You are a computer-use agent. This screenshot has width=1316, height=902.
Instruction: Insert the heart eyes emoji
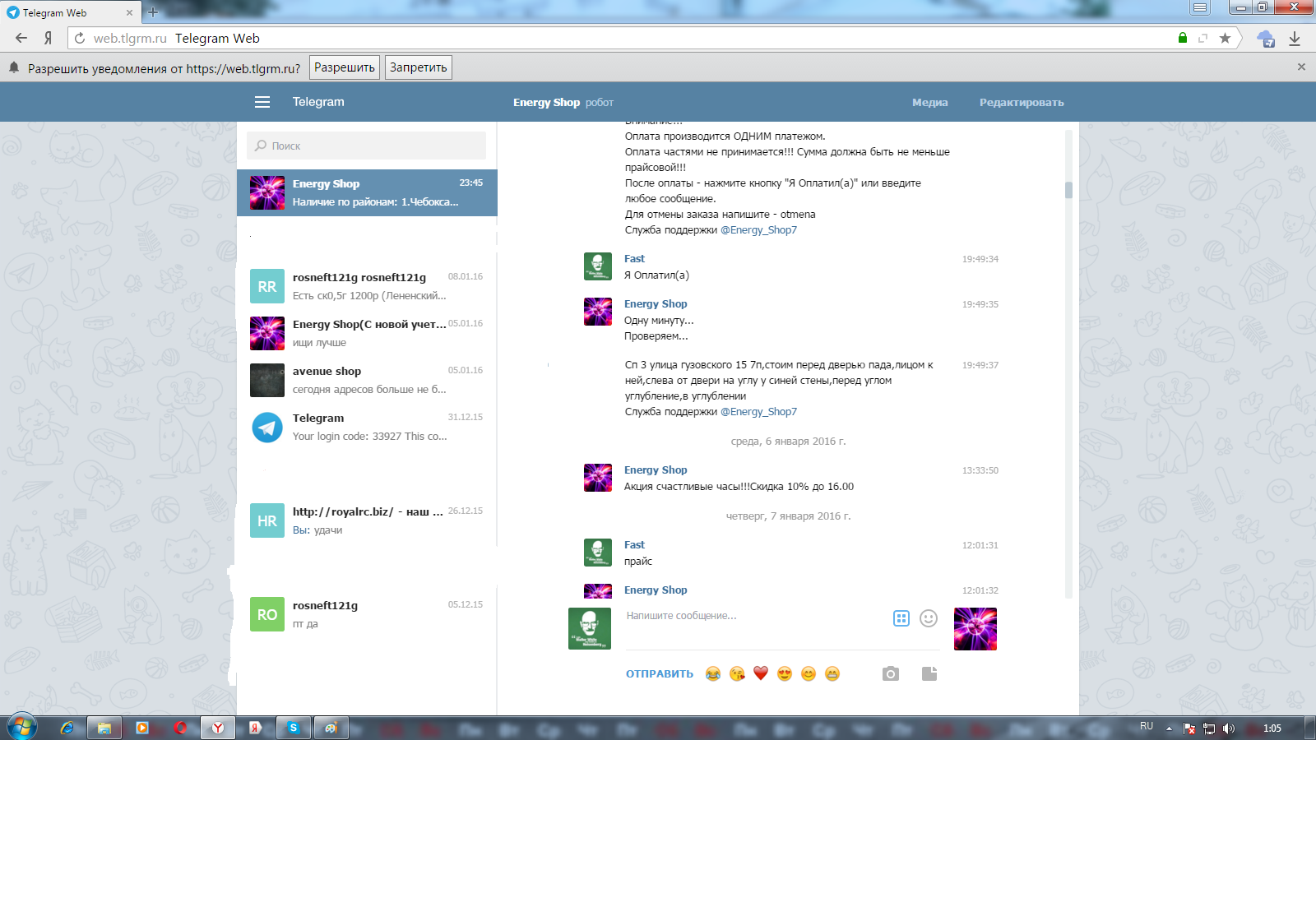pyautogui.click(x=785, y=674)
